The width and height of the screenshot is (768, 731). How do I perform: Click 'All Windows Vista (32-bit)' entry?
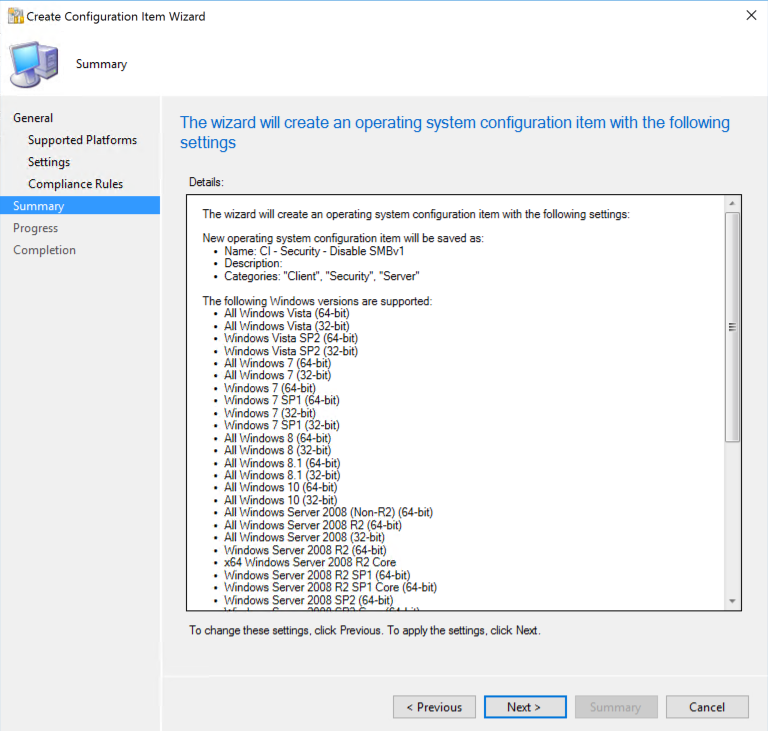[287, 326]
